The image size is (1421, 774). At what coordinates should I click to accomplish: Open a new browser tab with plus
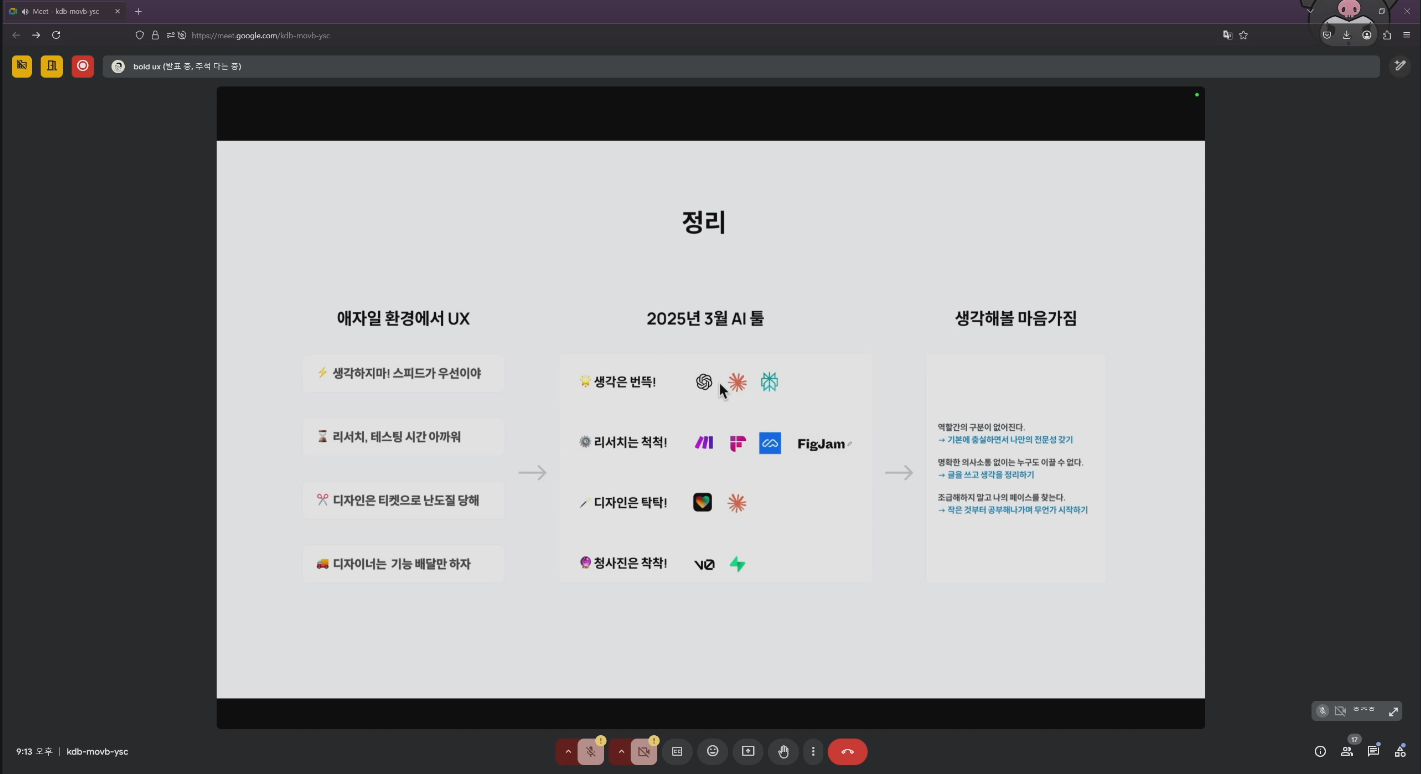138,11
